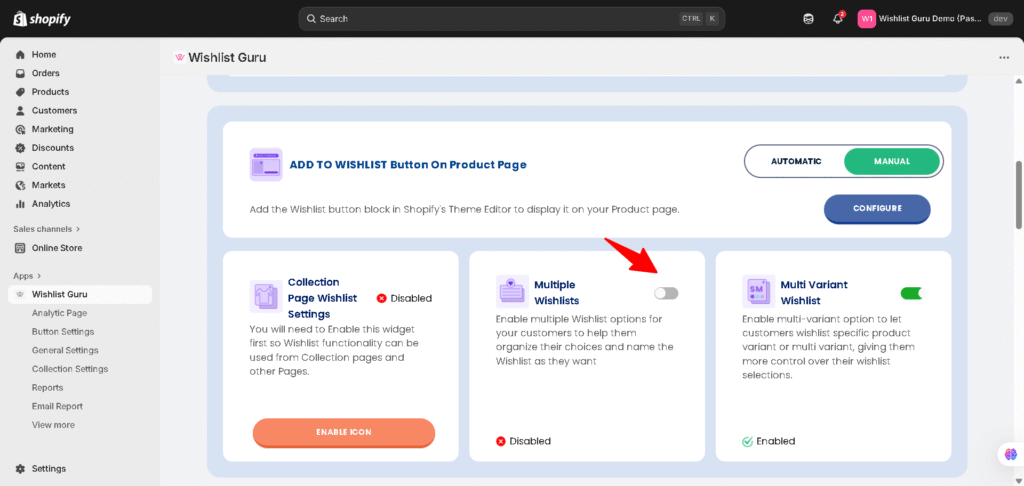The width and height of the screenshot is (1024, 486).
Task: Open Reports submenu item
Action: tap(47, 387)
